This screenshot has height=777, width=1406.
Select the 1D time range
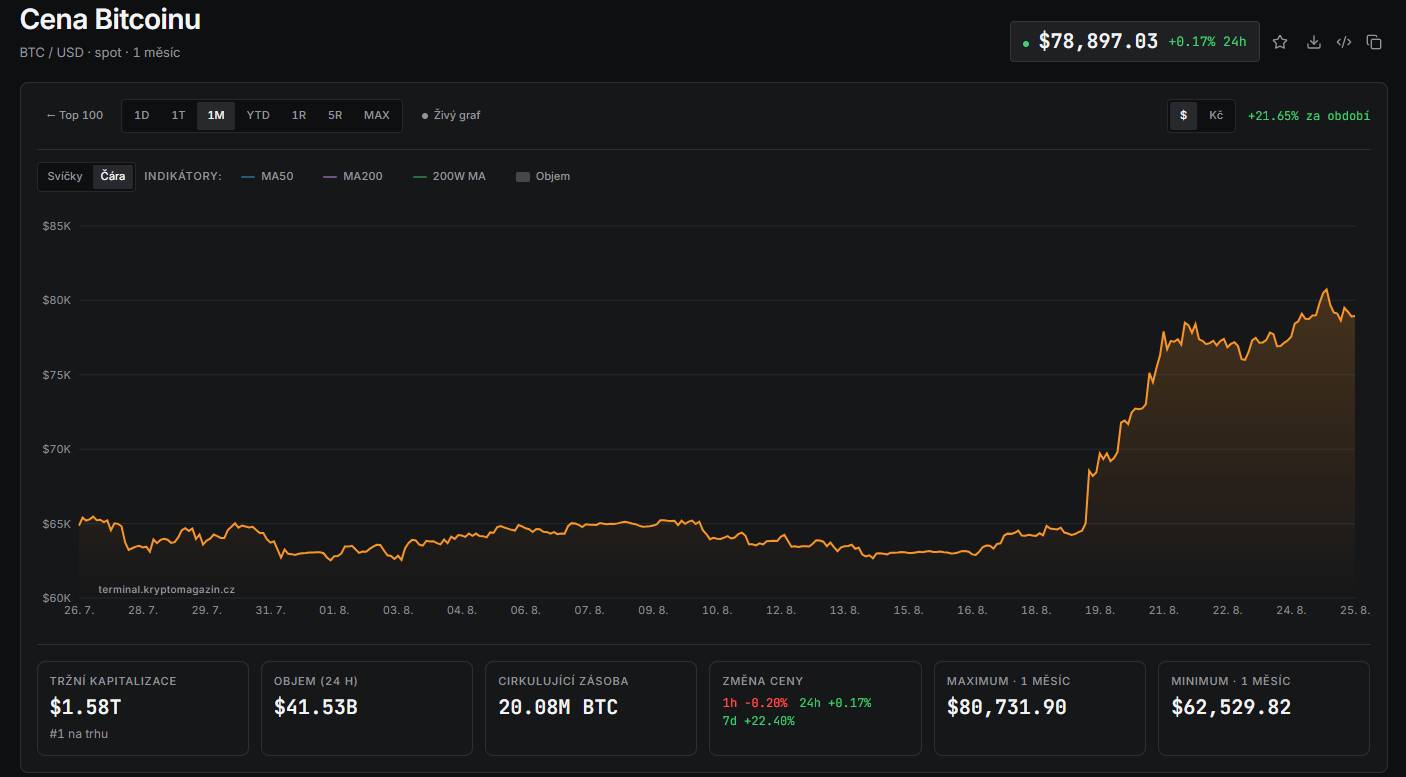click(x=142, y=115)
